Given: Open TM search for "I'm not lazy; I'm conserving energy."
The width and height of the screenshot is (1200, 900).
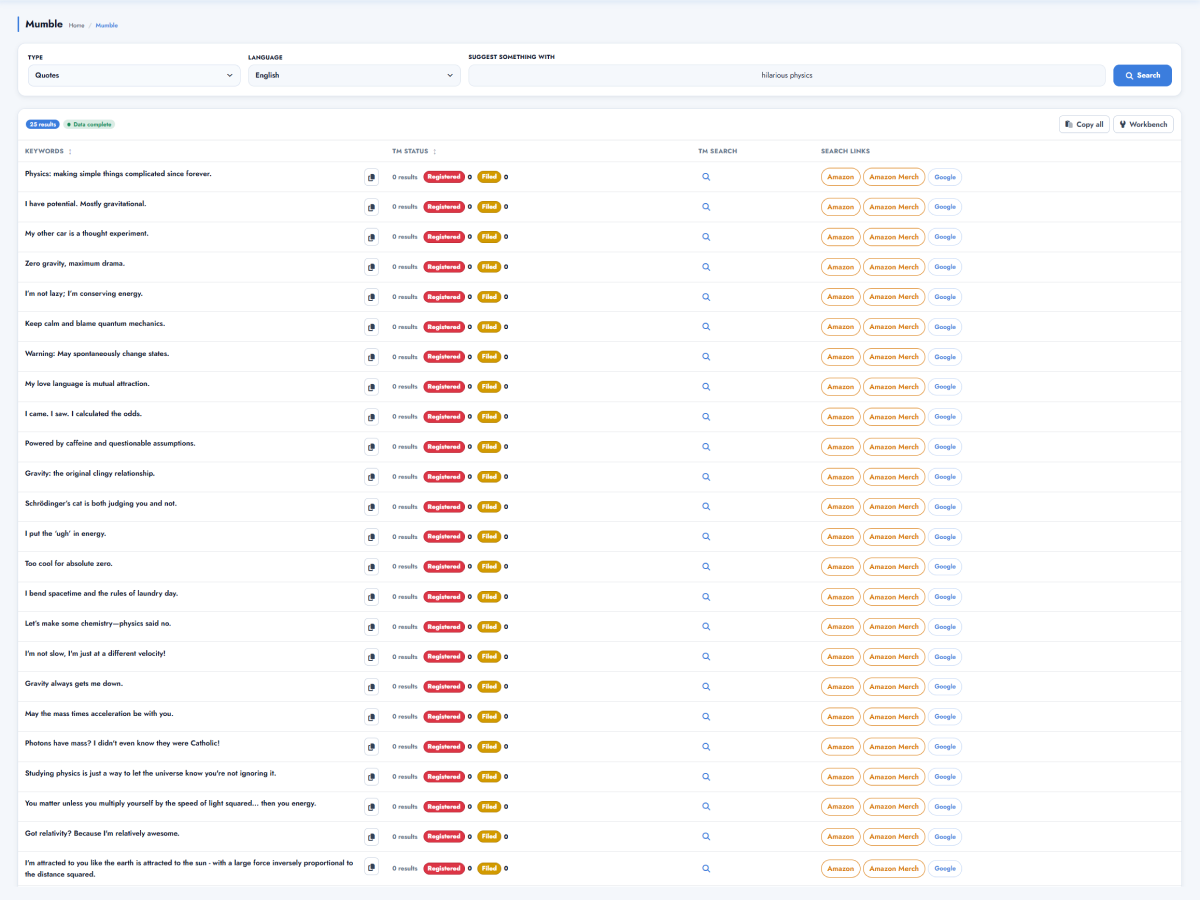Looking at the screenshot, I should pos(706,297).
